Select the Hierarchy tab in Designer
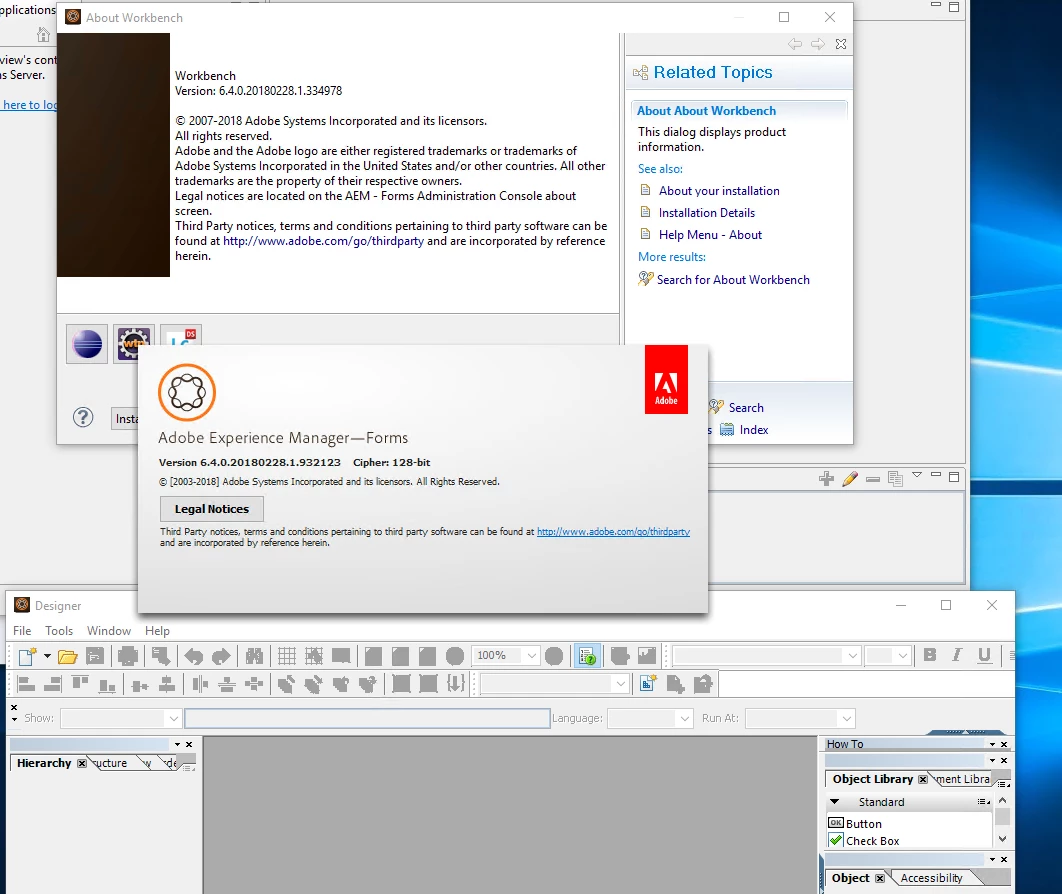Image resolution: width=1062 pixels, height=894 pixels. (44, 763)
